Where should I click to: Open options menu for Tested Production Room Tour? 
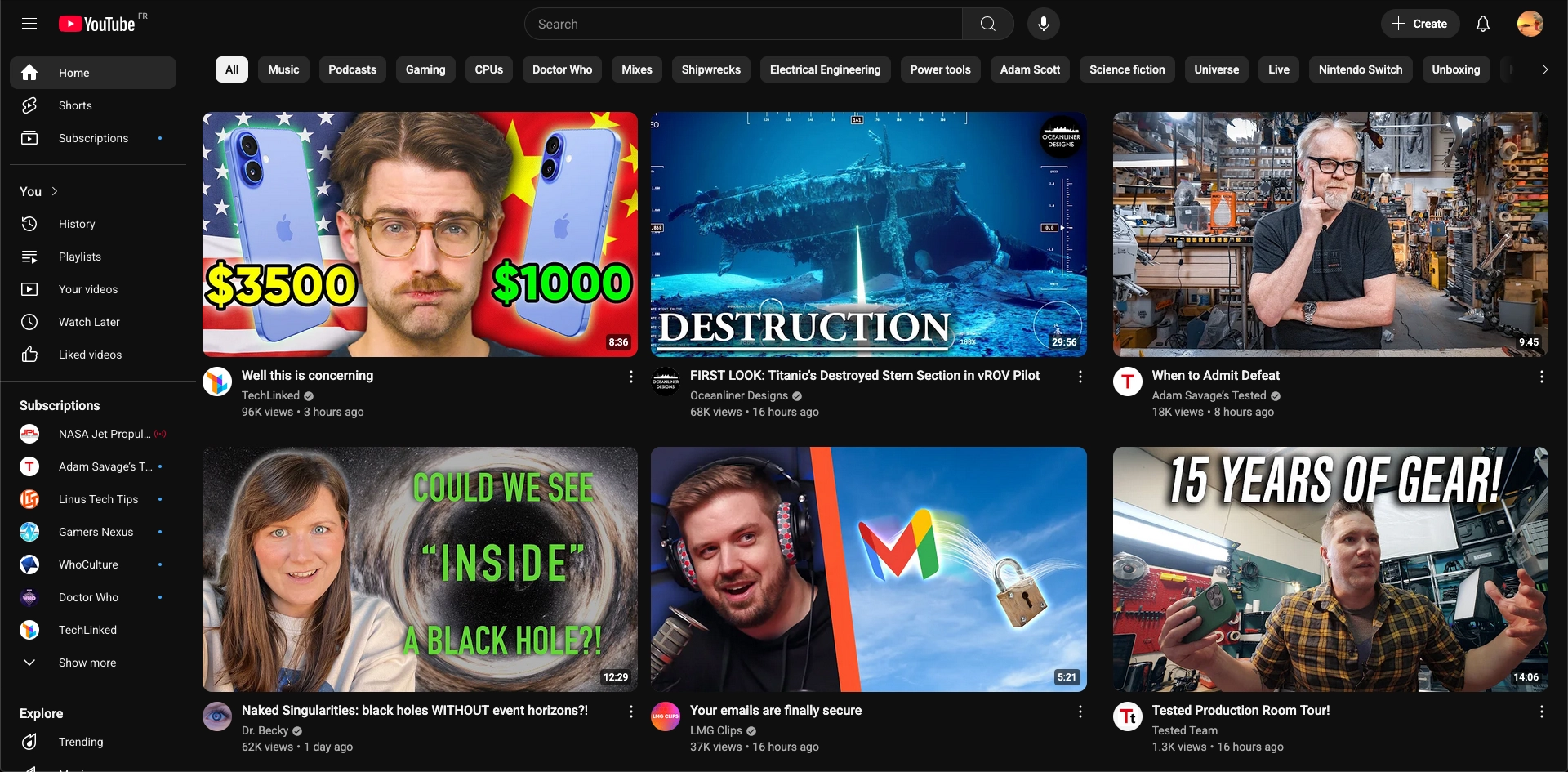coord(1541,712)
